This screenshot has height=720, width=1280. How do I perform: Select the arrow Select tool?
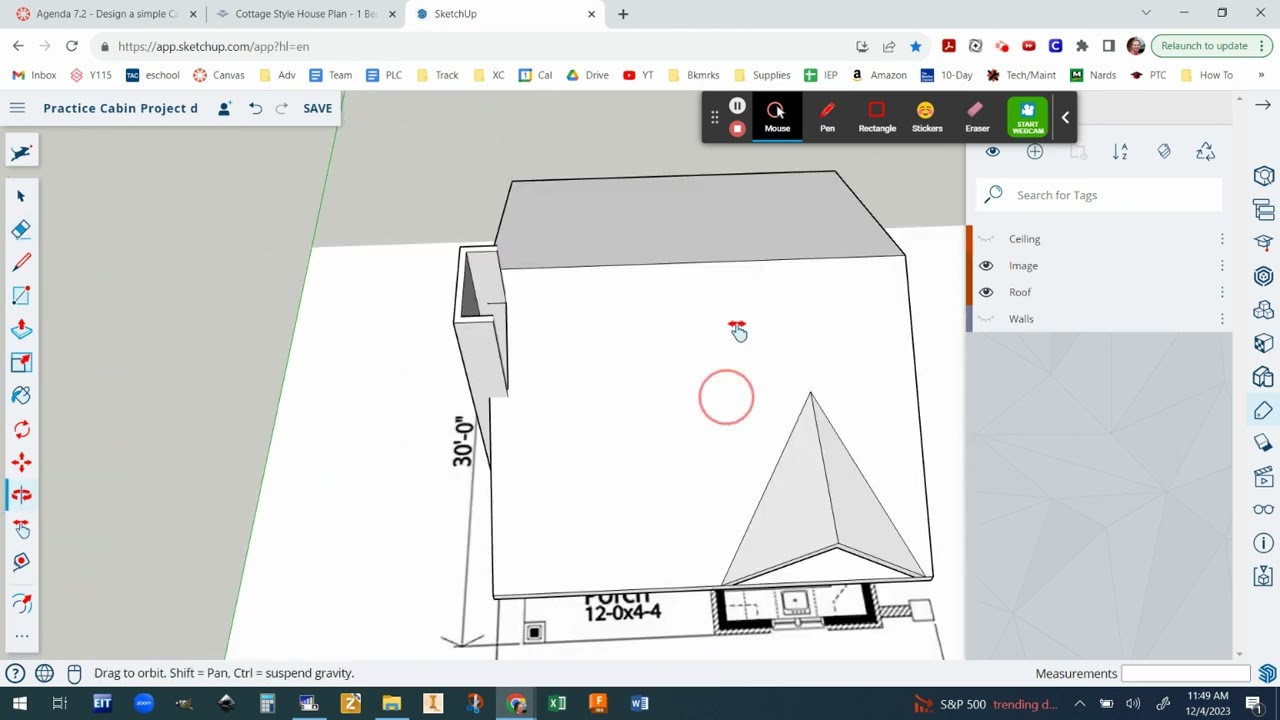[21, 196]
